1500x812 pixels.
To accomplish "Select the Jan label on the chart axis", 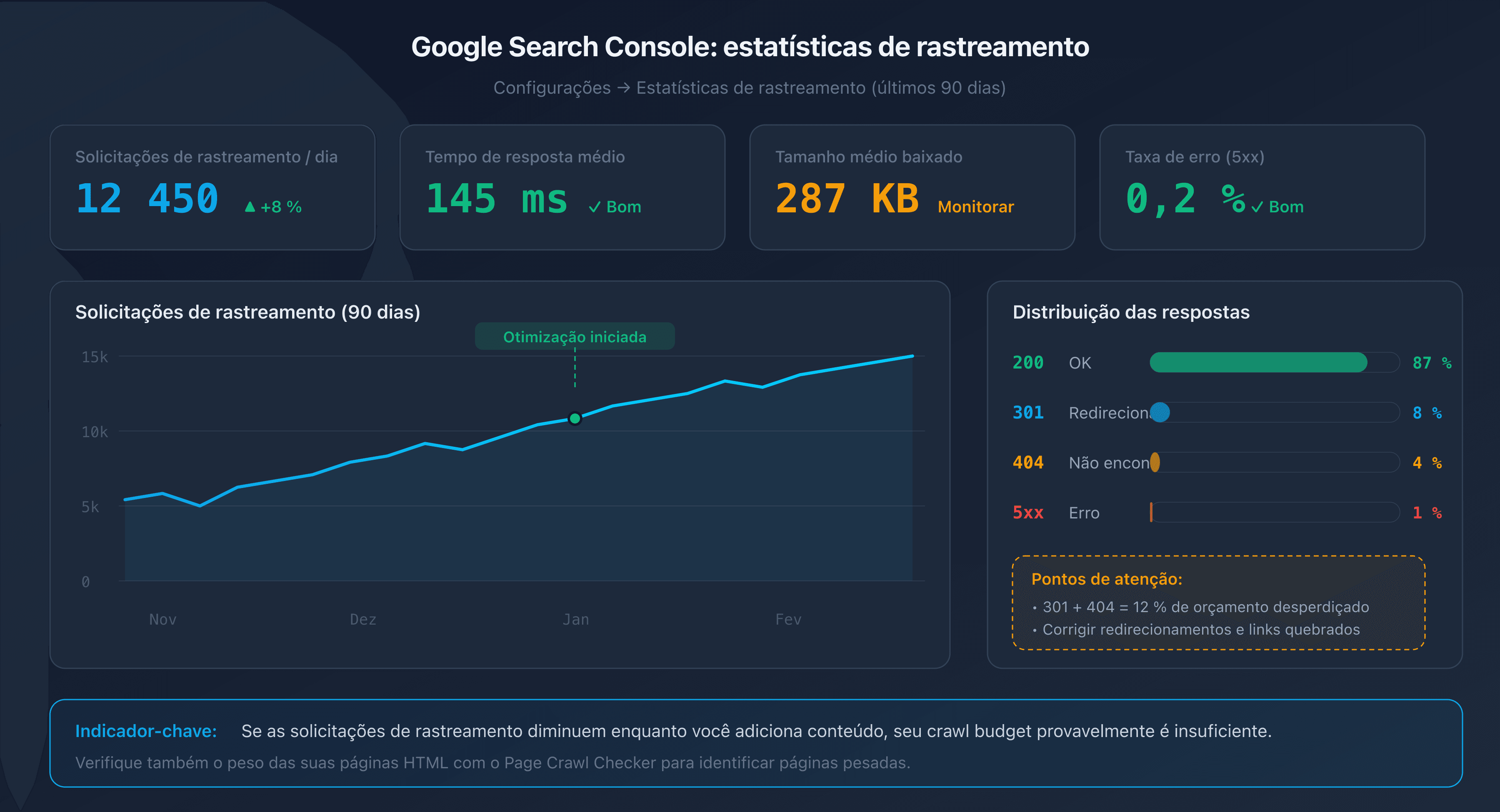I will click(575, 619).
